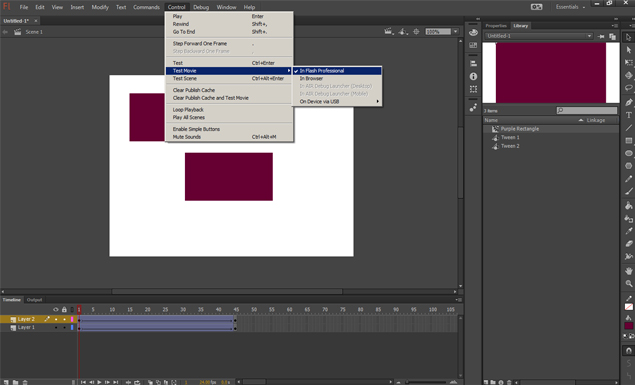635x385 pixels.
Task: Click new layer icon in timeline
Action: coord(6,382)
